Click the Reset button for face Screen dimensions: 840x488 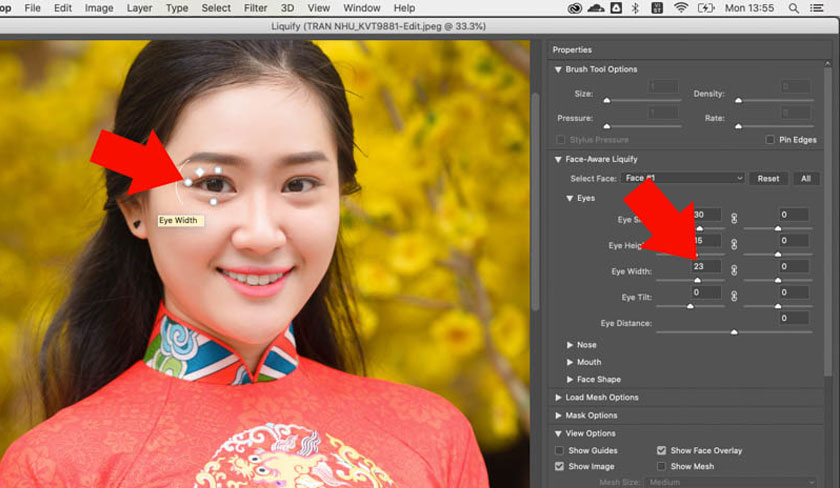[x=768, y=178]
